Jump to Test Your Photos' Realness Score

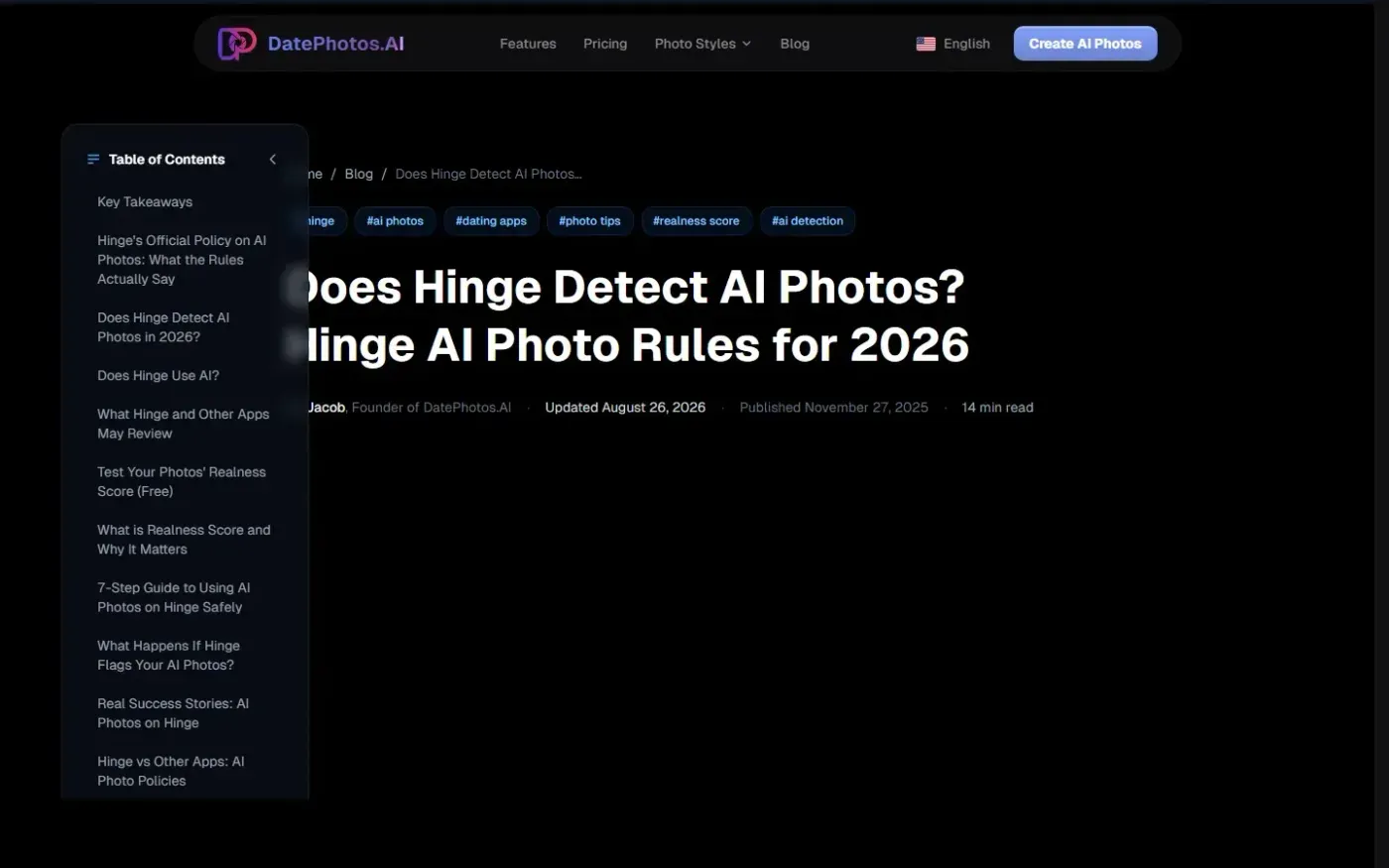tap(182, 482)
